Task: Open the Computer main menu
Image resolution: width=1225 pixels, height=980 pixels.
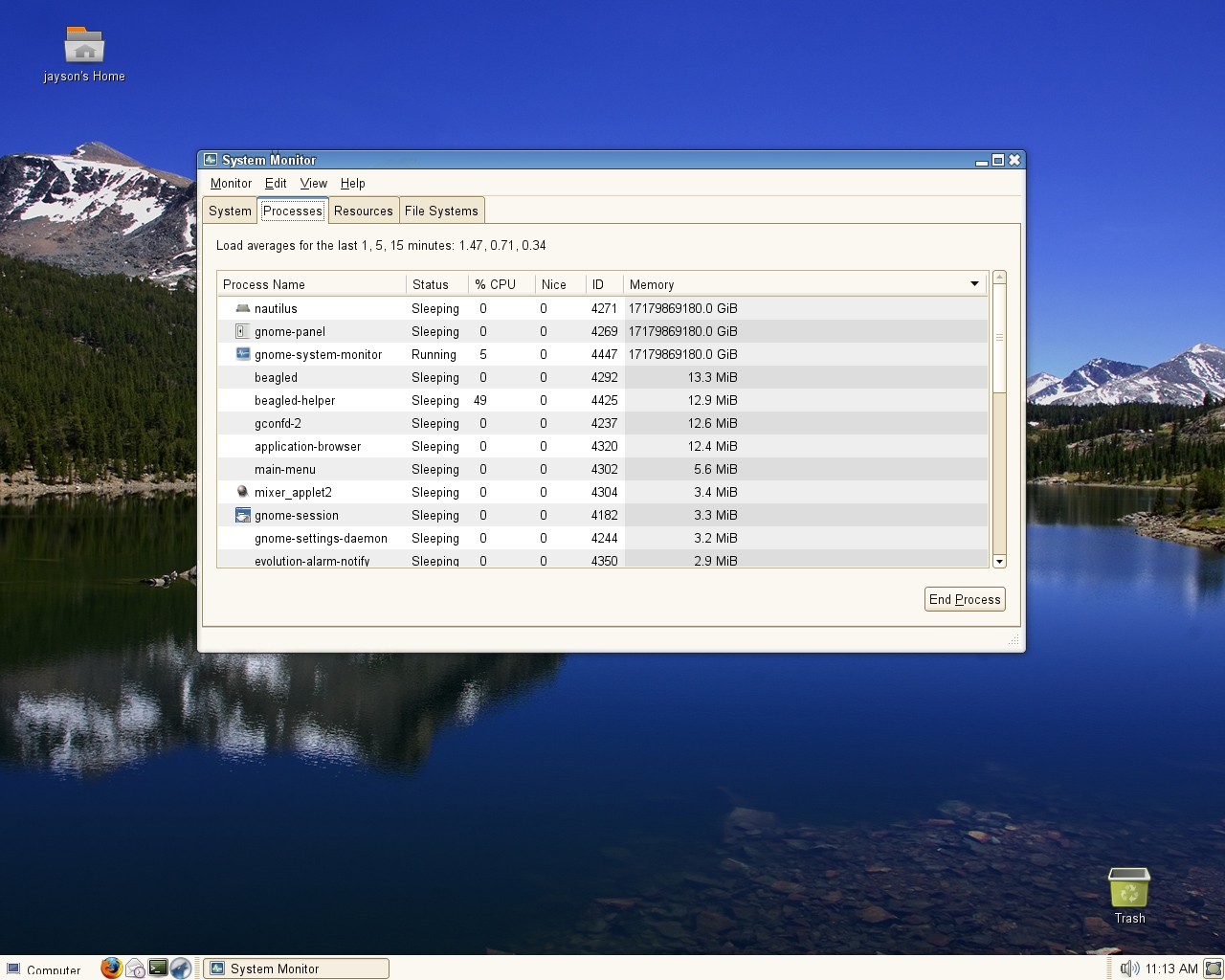Action: (x=44, y=969)
